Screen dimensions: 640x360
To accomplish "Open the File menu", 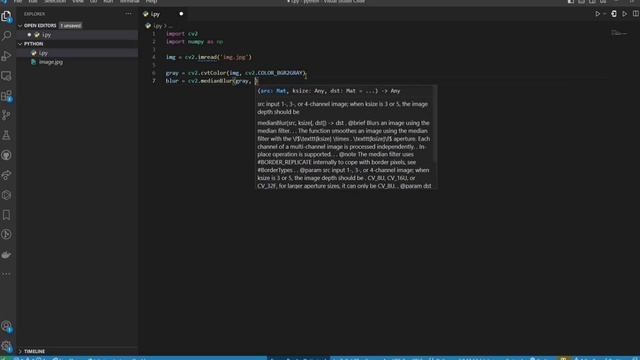I will [x=18, y=2].
